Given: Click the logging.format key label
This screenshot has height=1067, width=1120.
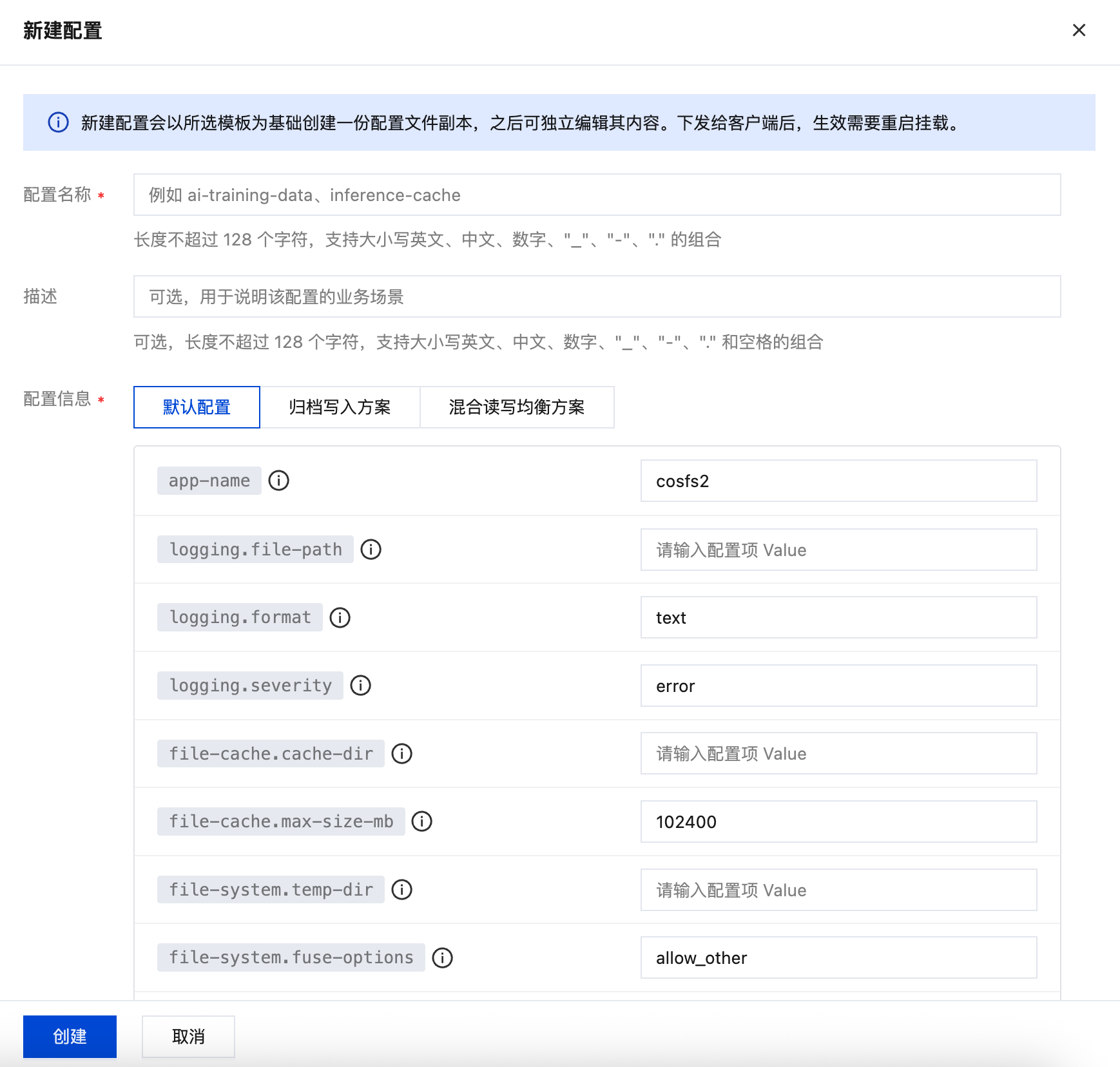Looking at the screenshot, I should (x=240, y=617).
